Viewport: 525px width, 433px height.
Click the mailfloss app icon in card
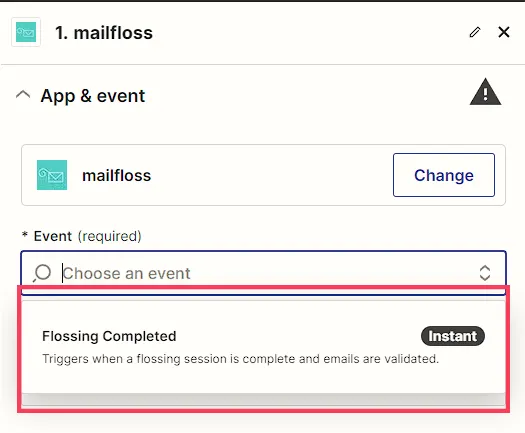pos(52,175)
